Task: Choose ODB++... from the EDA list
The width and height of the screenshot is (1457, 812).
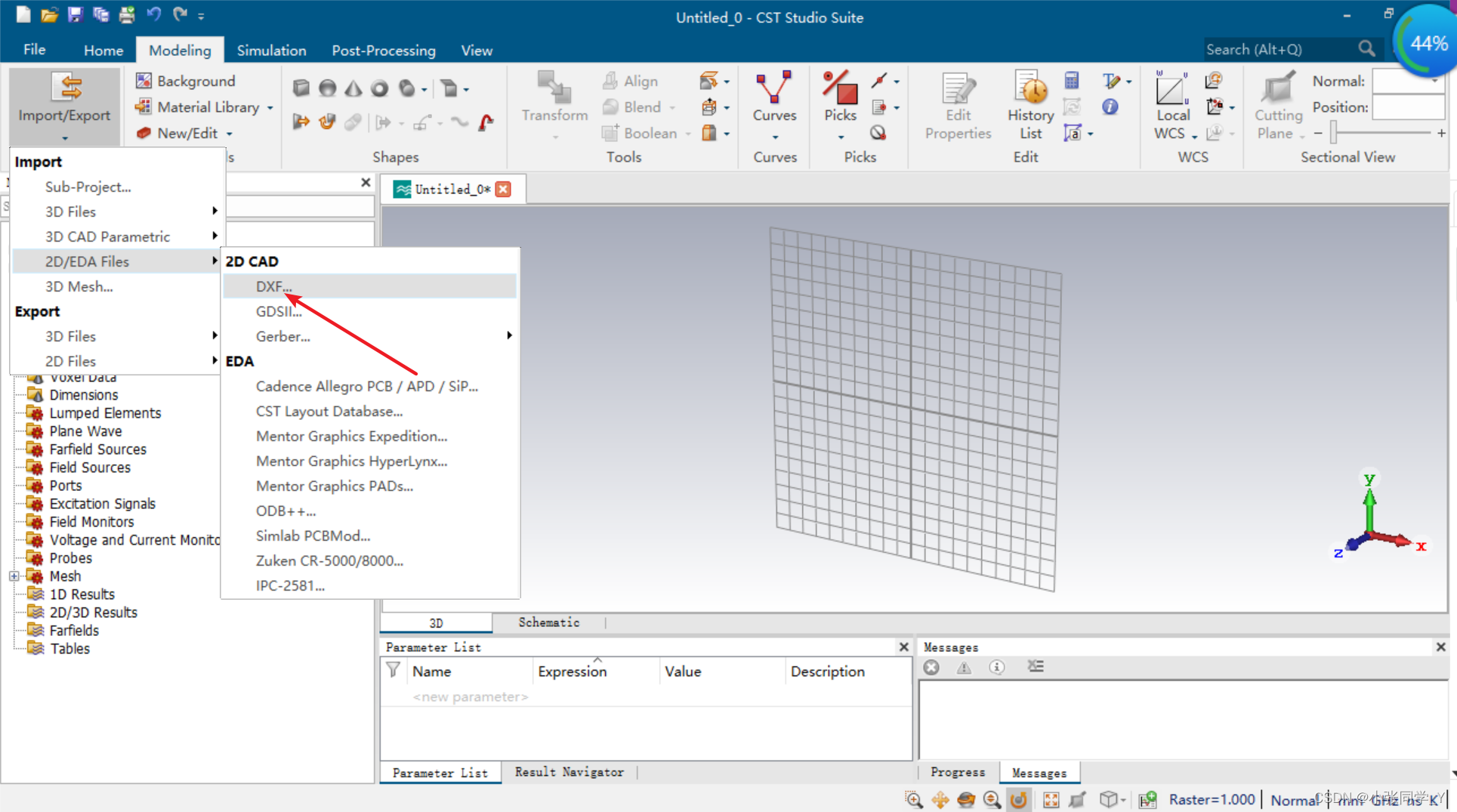Action: pos(370,511)
